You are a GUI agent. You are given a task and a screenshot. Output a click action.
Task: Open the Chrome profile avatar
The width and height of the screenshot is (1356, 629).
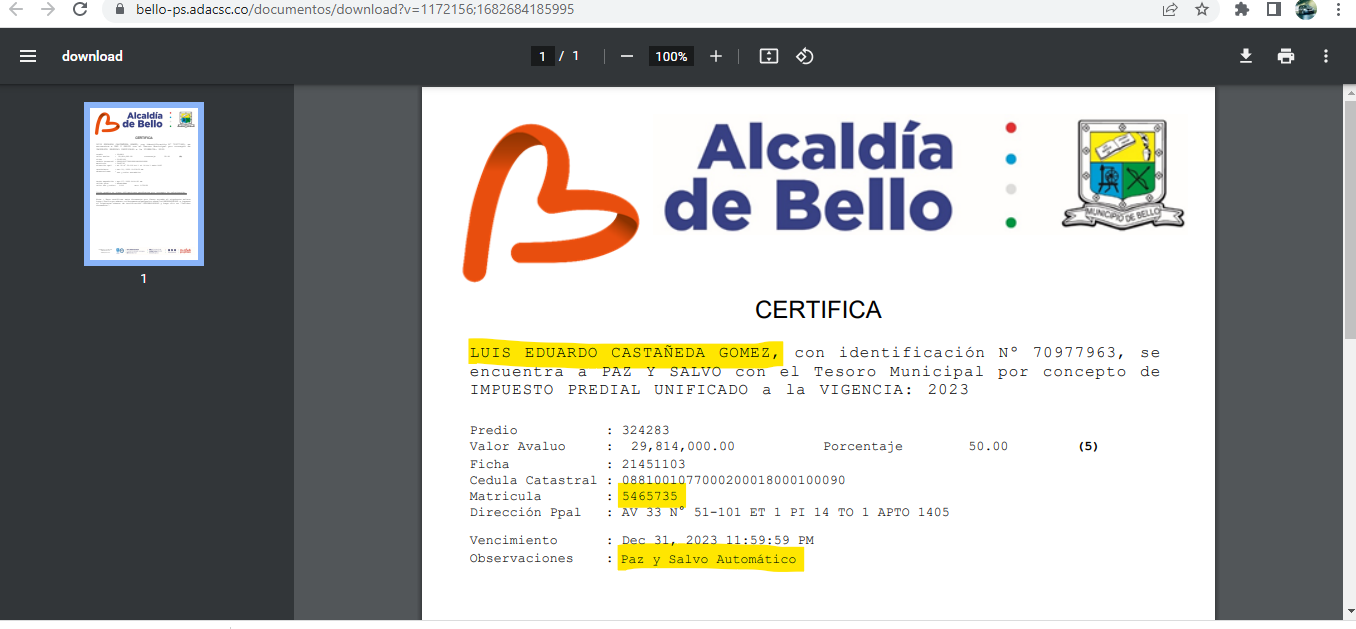pos(1306,9)
